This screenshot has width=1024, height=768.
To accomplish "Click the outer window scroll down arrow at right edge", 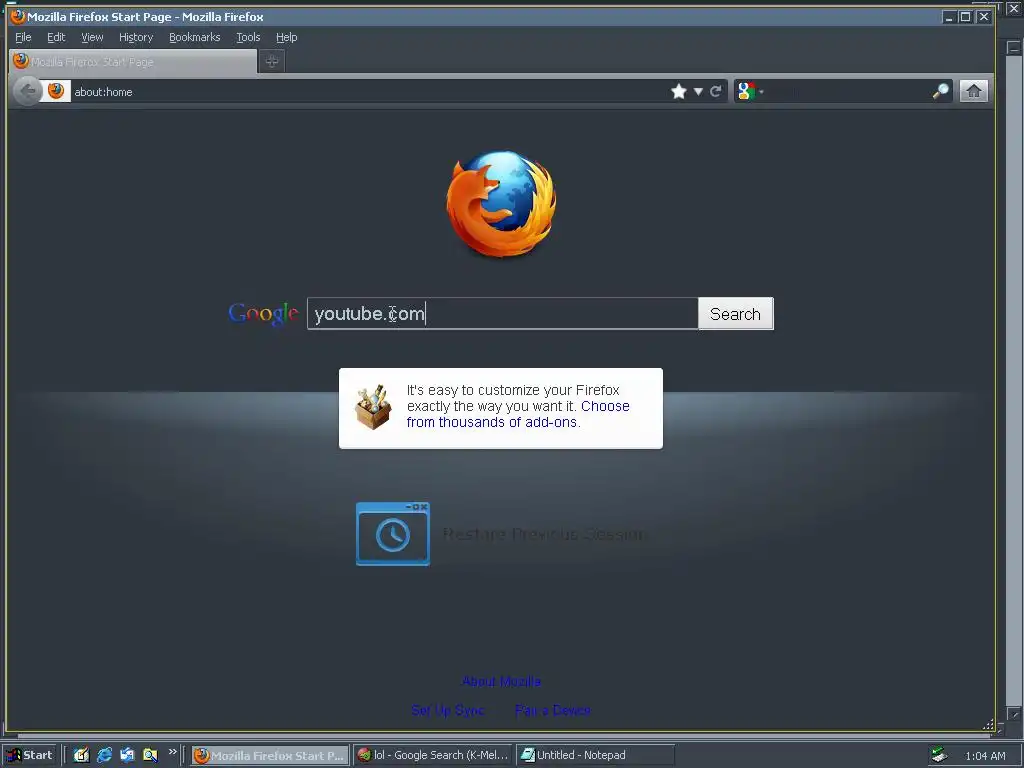I will (1013, 714).
